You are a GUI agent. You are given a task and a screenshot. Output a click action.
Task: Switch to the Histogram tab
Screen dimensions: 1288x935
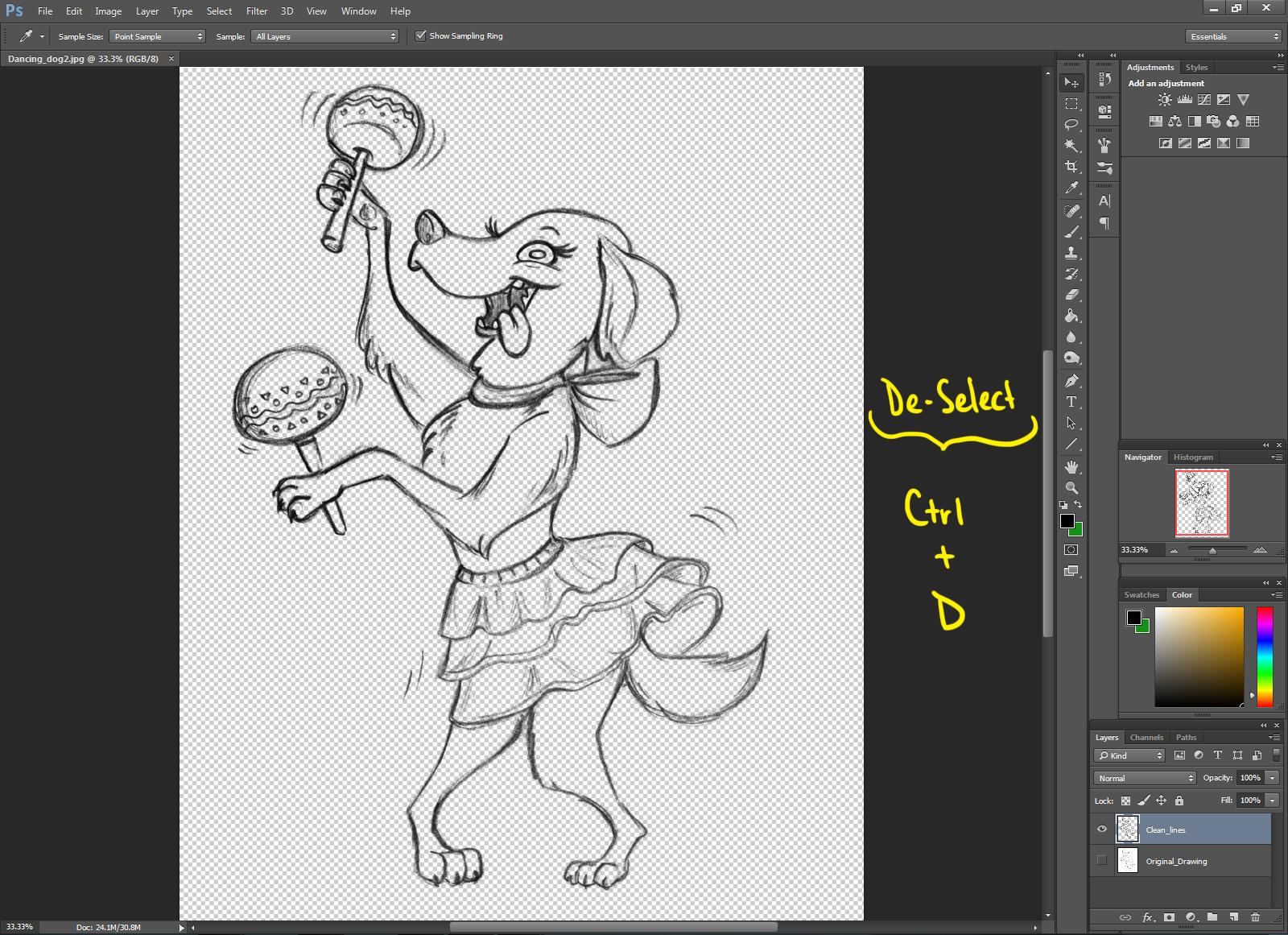1193,457
